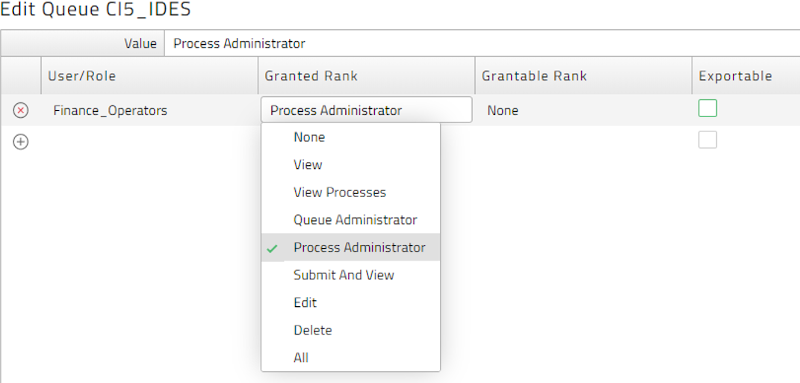Toggle the Exportable checkbox in the empty row
This screenshot has height=383, width=800.
708,140
